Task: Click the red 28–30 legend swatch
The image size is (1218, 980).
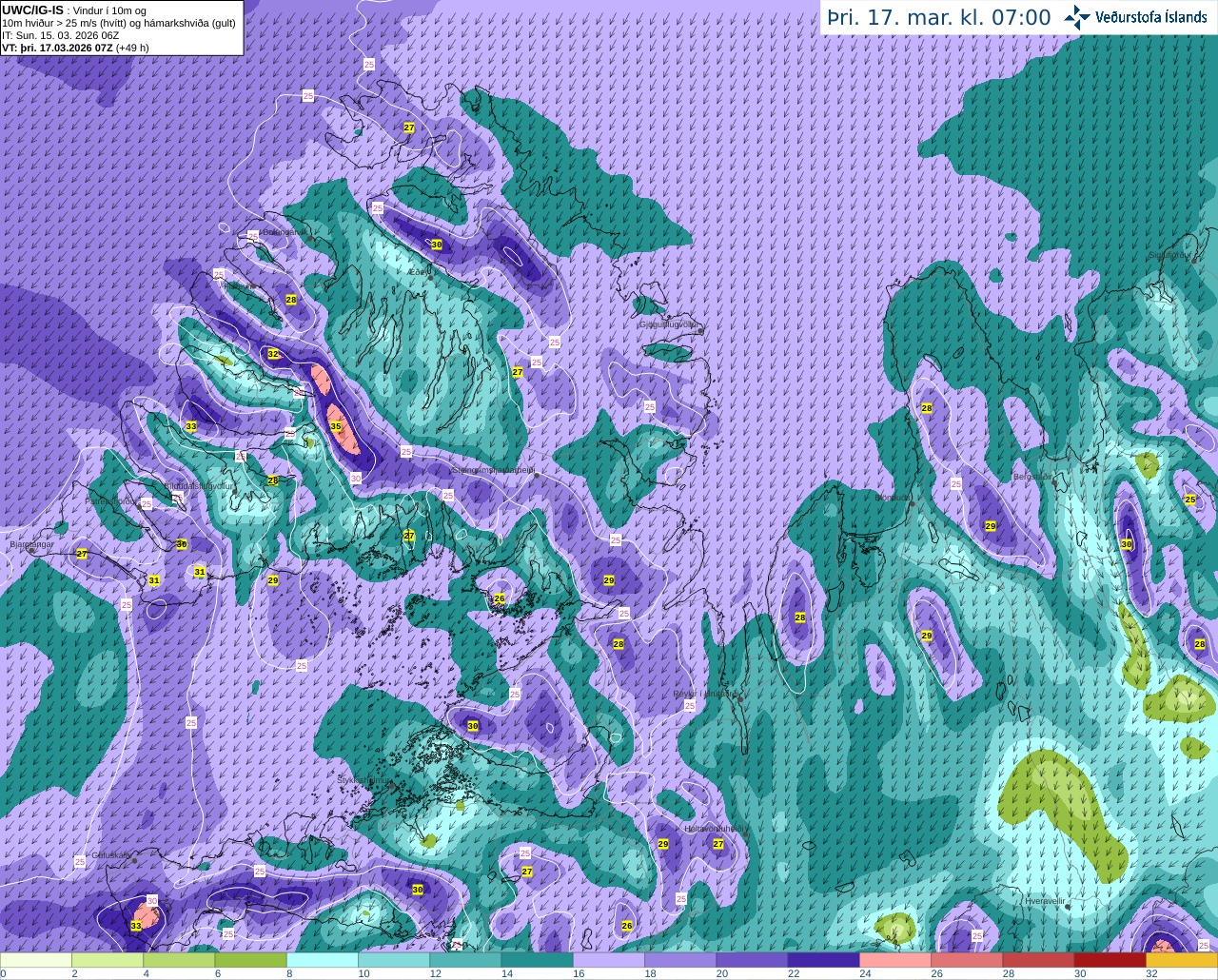Action: coord(1038,959)
